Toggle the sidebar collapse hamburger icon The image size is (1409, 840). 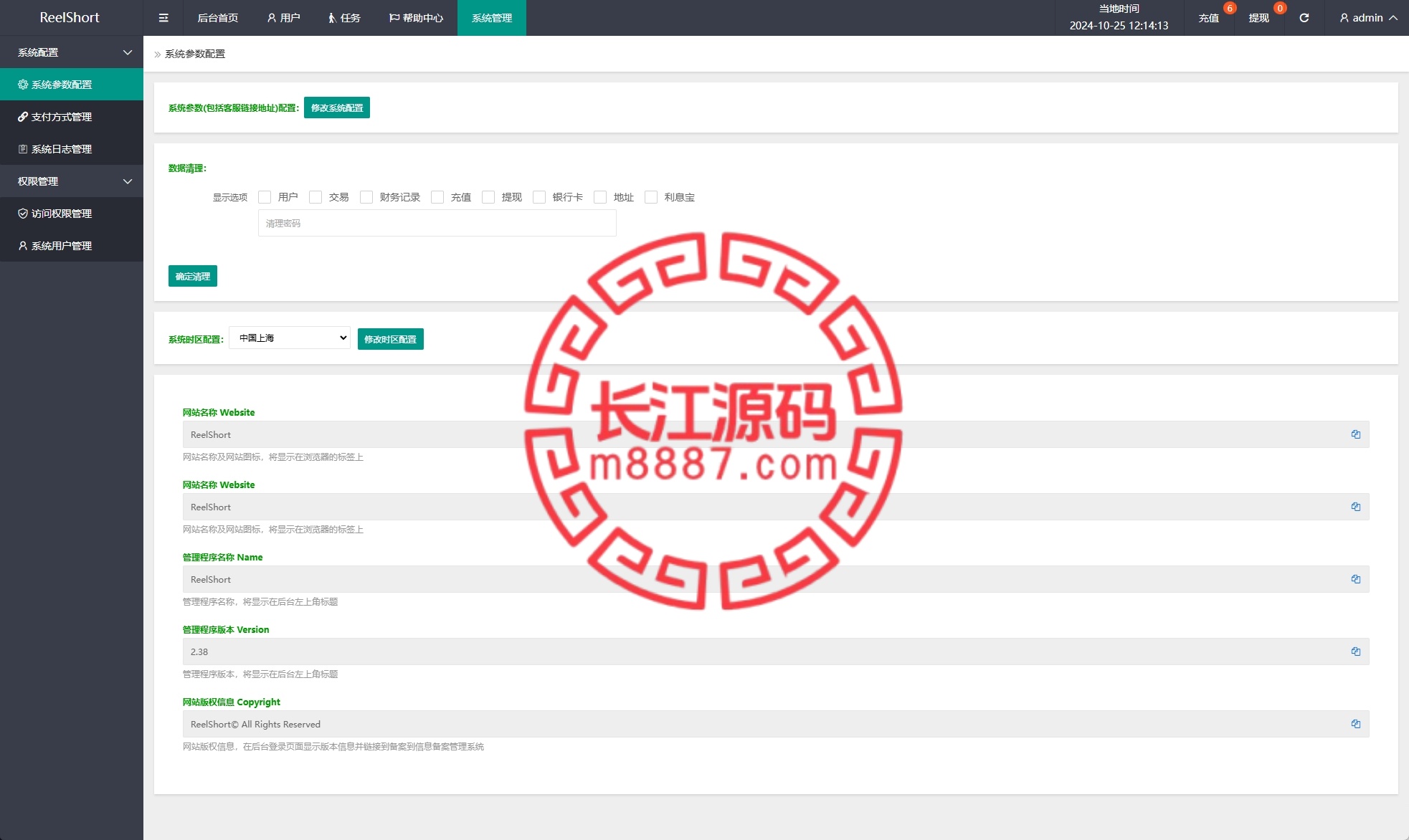[x=163, y=18]
